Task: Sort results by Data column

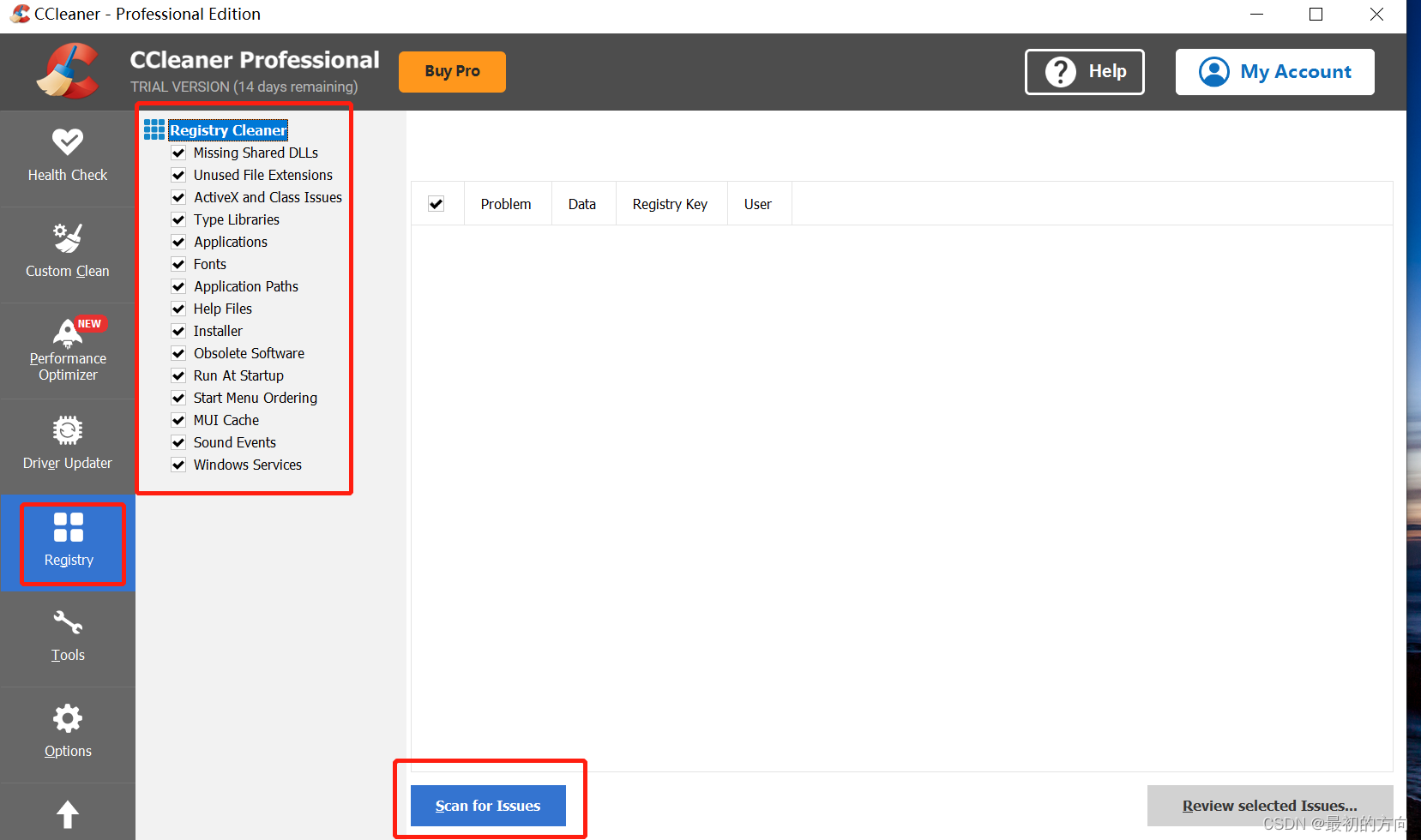Action: coord(583,204)
